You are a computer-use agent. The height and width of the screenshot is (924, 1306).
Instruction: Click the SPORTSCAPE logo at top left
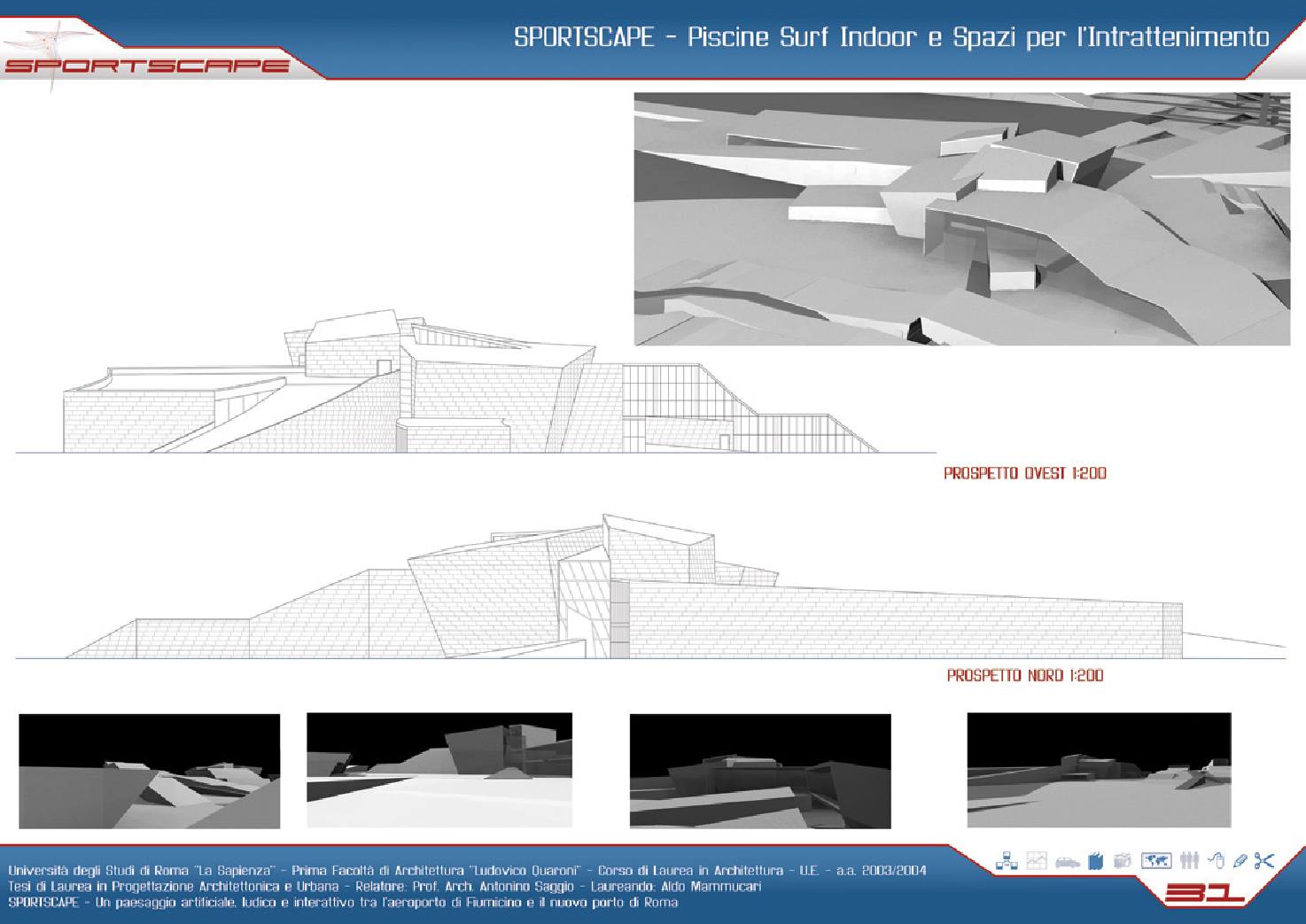click(x=146, y=64)
